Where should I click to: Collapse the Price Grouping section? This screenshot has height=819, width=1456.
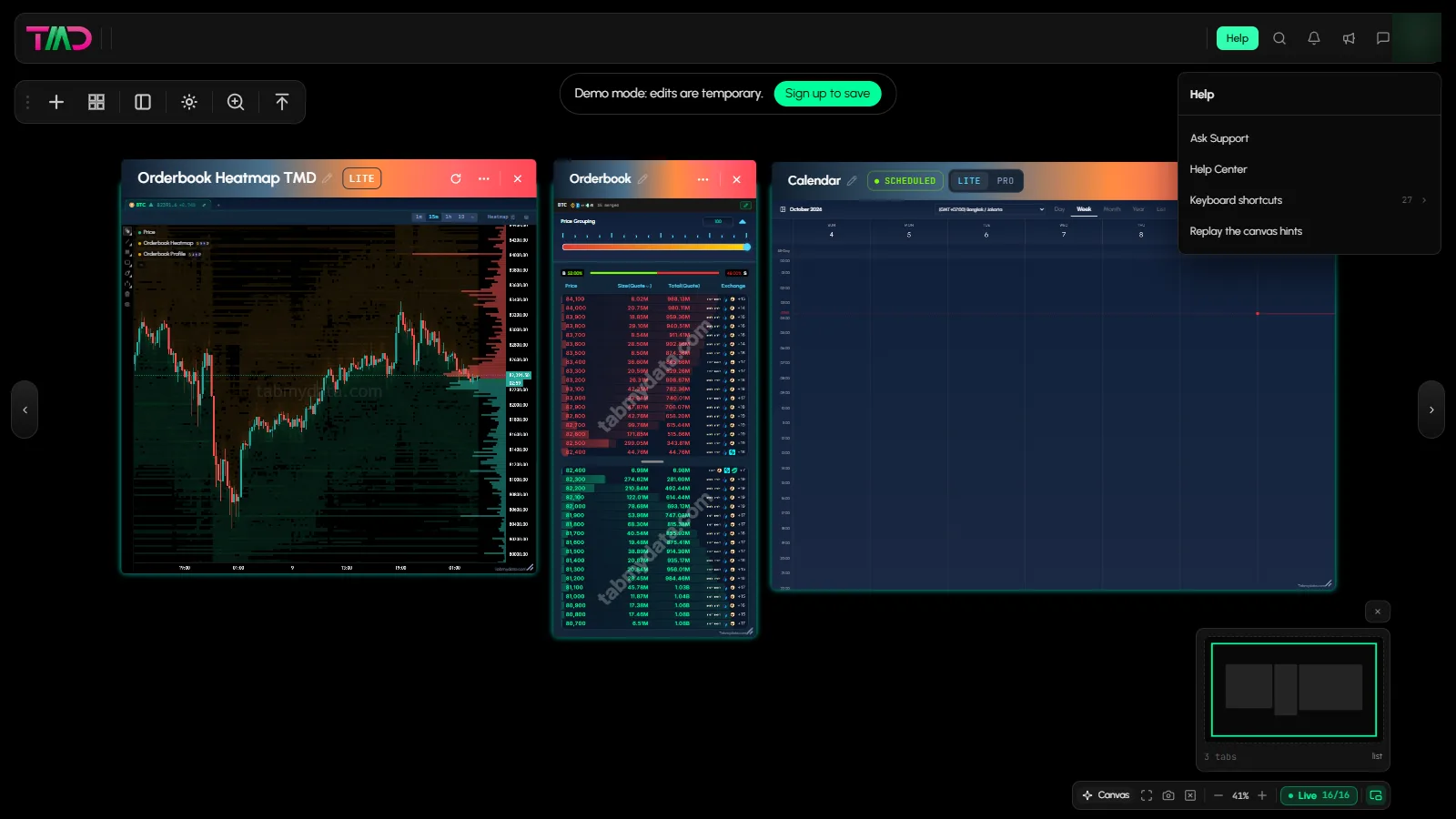[743, 221]
